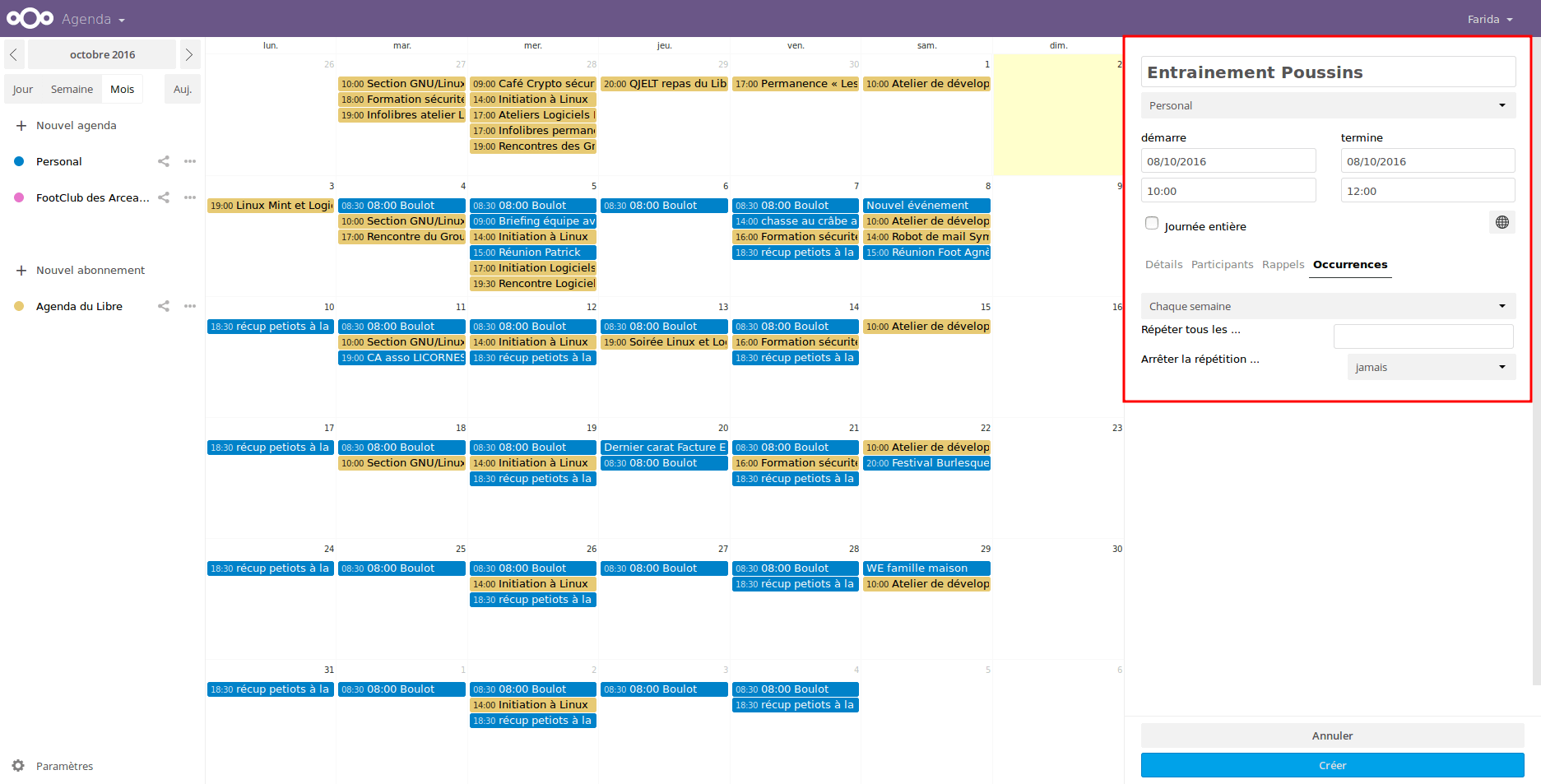Image resolution: width=1541 pixels, height=784 pixels.
Task: Switch to the Participants tab
Action: (1222, 264)
